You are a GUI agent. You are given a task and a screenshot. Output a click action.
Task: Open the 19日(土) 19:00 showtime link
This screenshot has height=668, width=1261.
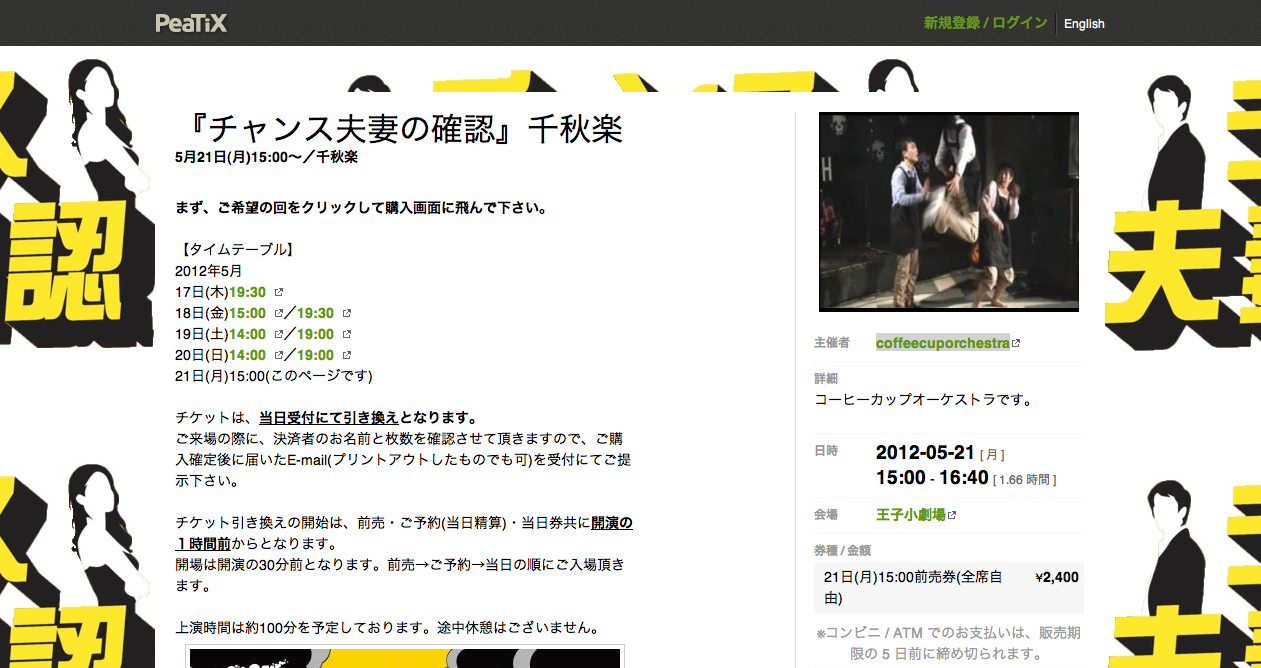pos(315,334)
